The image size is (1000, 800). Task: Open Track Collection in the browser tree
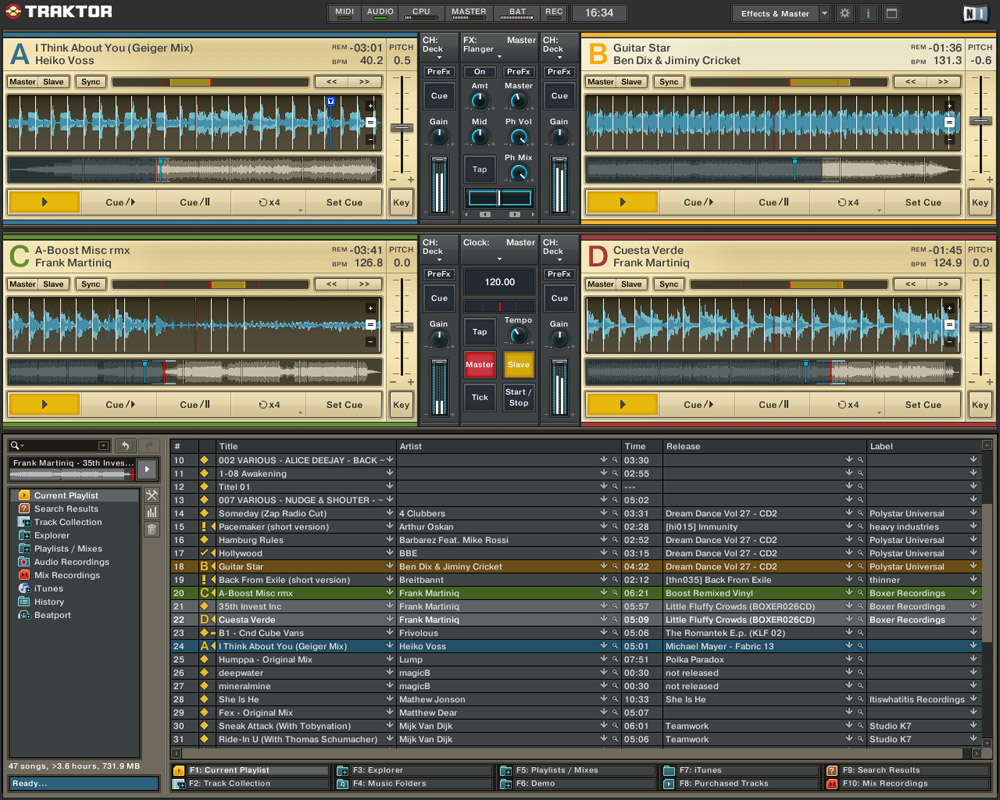(67, 522)
